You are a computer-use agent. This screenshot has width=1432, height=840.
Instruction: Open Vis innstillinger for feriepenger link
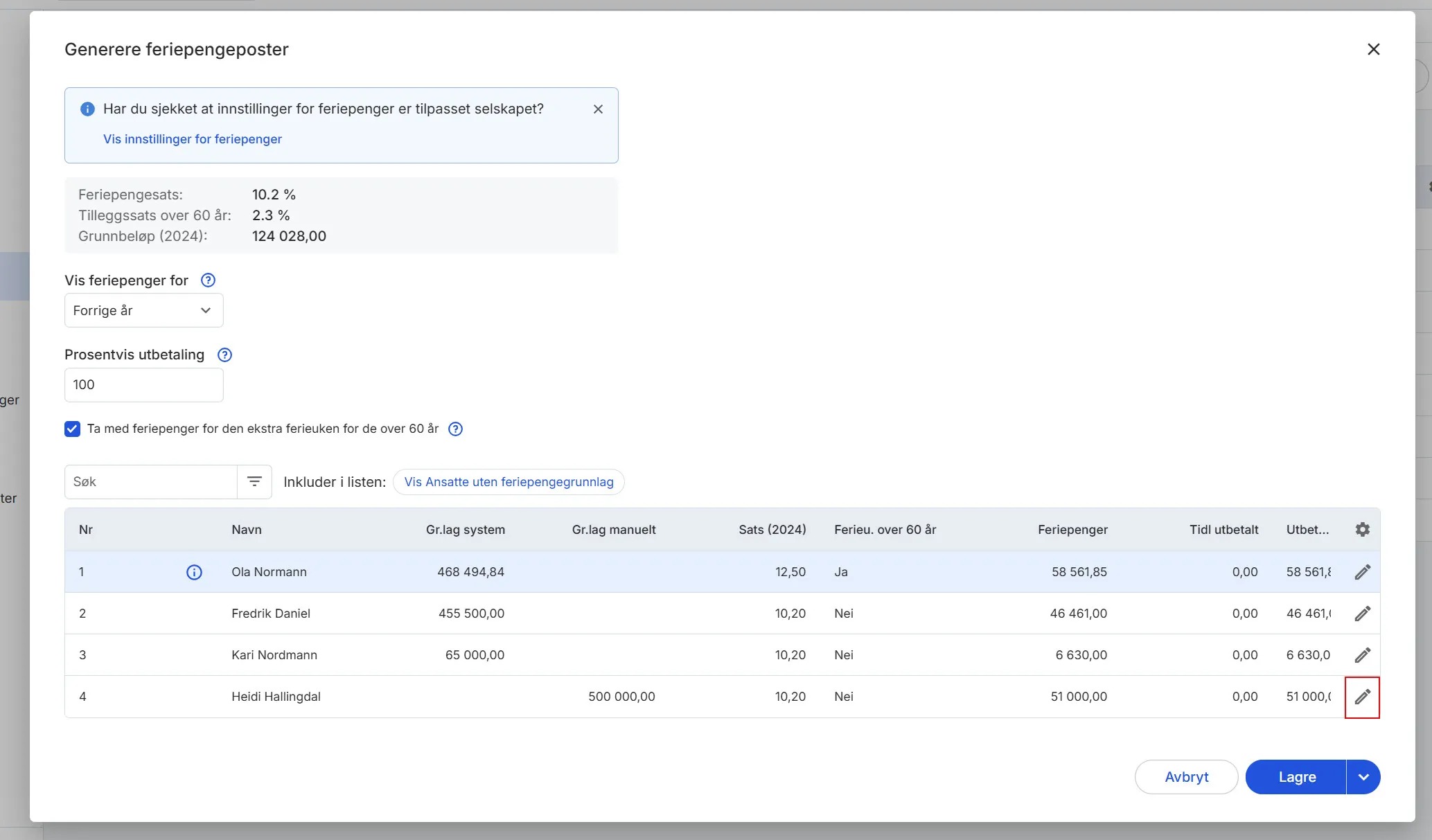coord(193,139)
